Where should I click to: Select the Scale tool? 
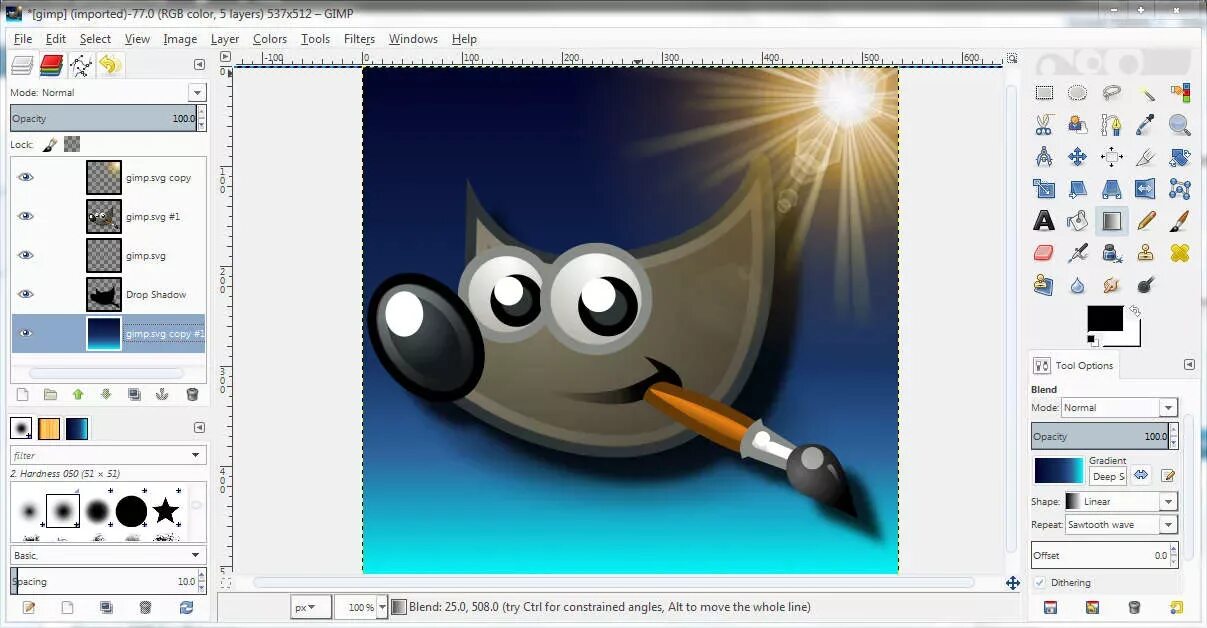(x=1044, y=189)
